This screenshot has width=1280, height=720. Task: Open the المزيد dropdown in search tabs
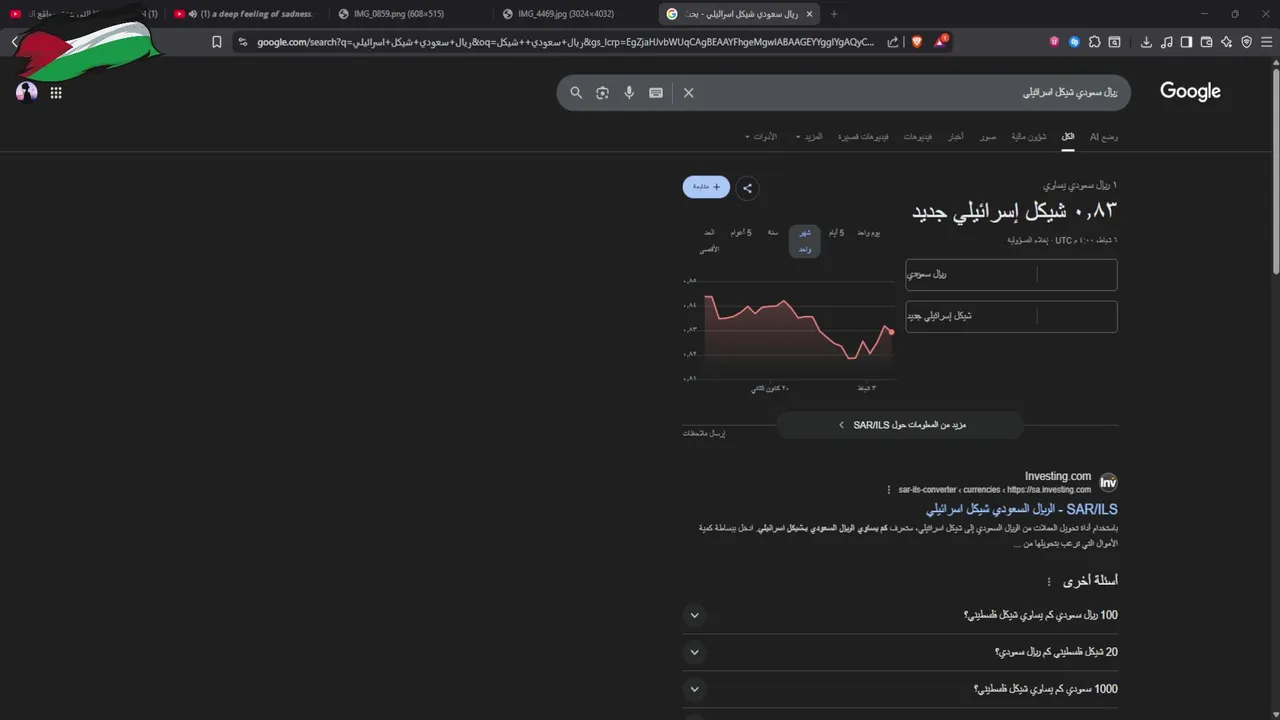[809, 136]
